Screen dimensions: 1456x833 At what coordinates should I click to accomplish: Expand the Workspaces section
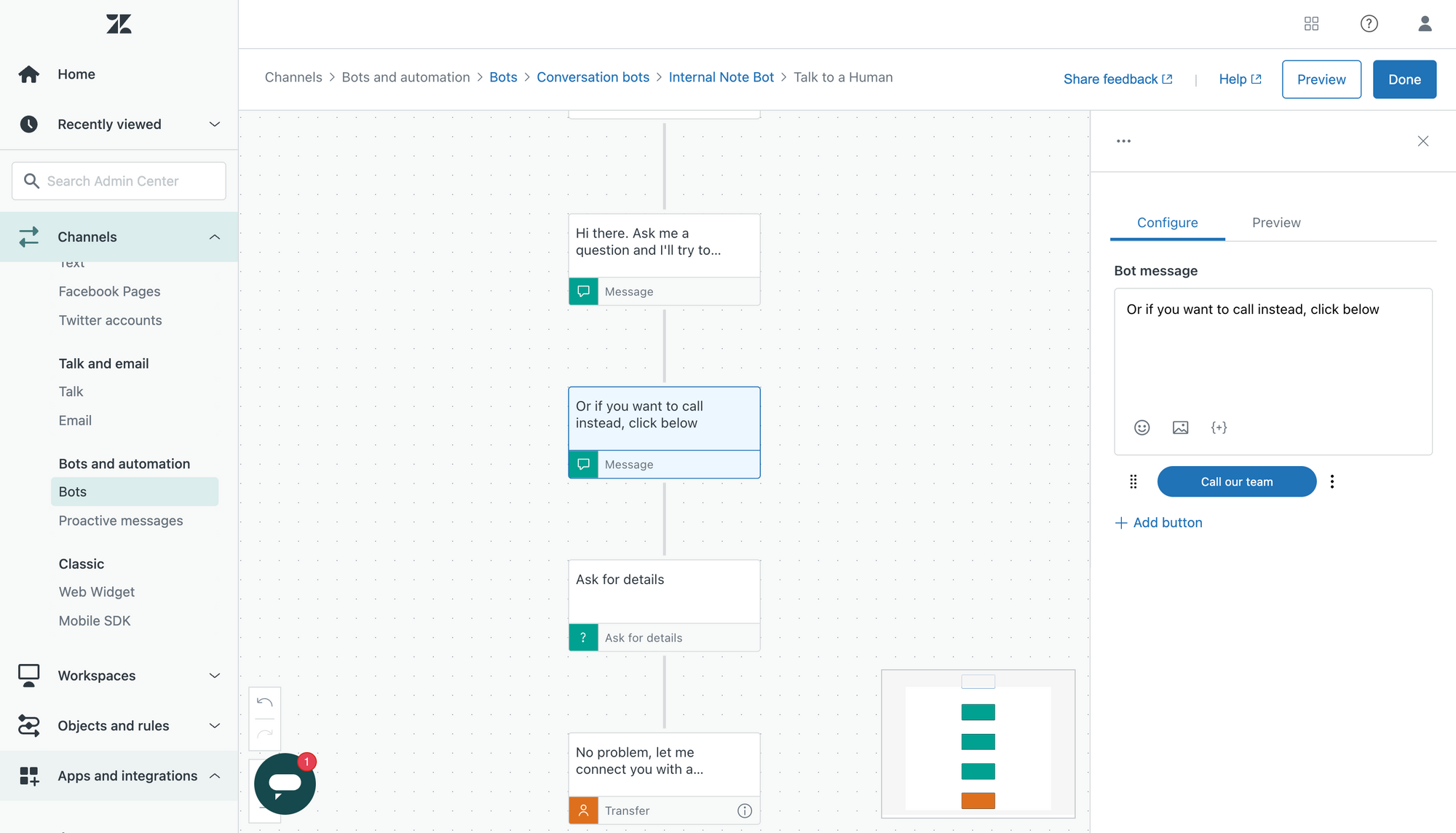[214, 676]
